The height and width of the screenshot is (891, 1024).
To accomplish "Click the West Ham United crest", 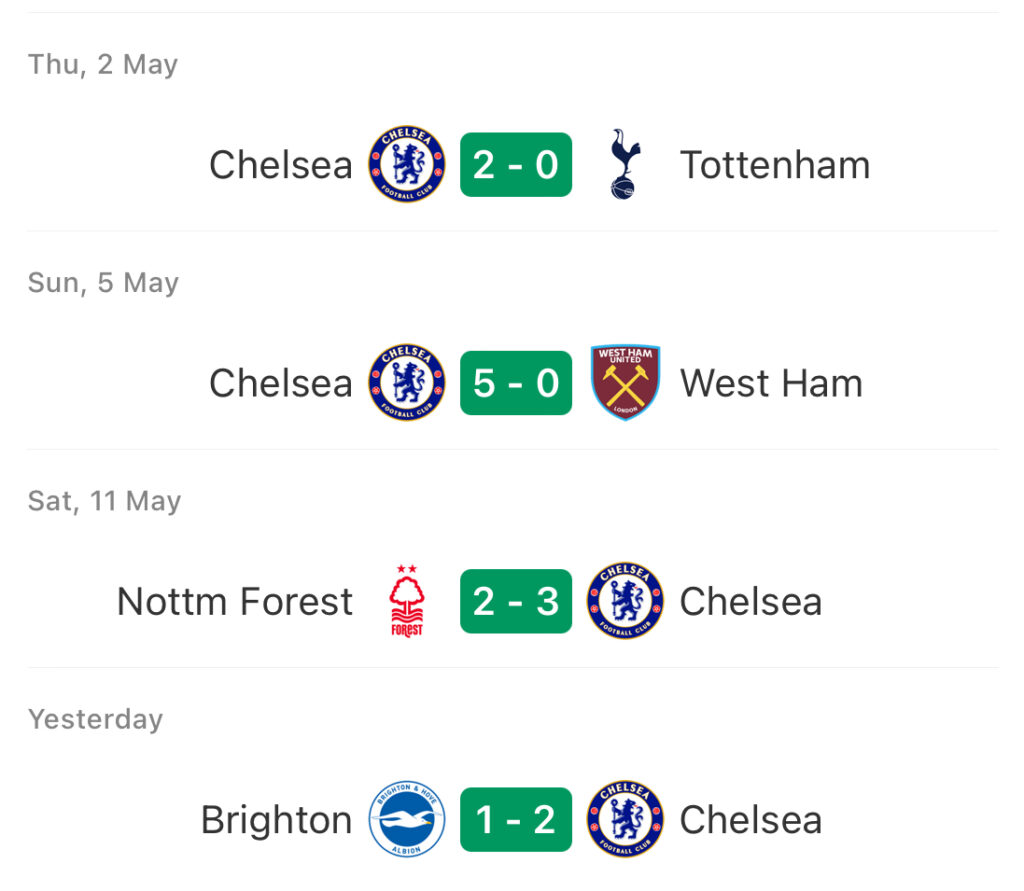I will coord(625,382).
